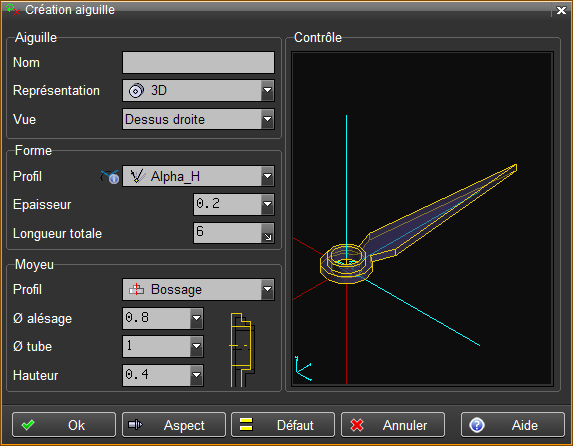The image size is (573, 446).
Task: Click the red cross icon on Annuler
Action: coord(357,425)
